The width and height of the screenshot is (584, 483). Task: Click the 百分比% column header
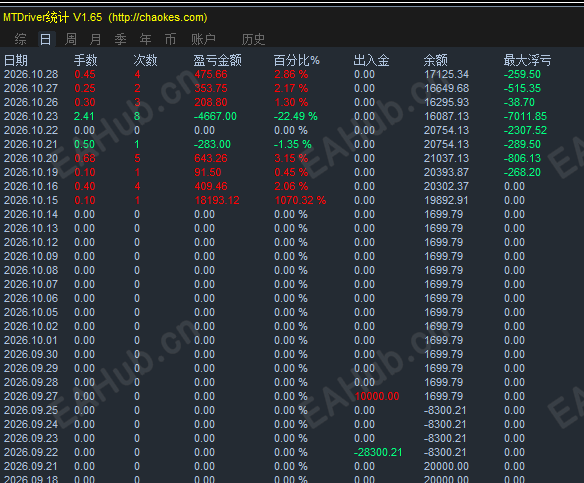click(296, 60)
